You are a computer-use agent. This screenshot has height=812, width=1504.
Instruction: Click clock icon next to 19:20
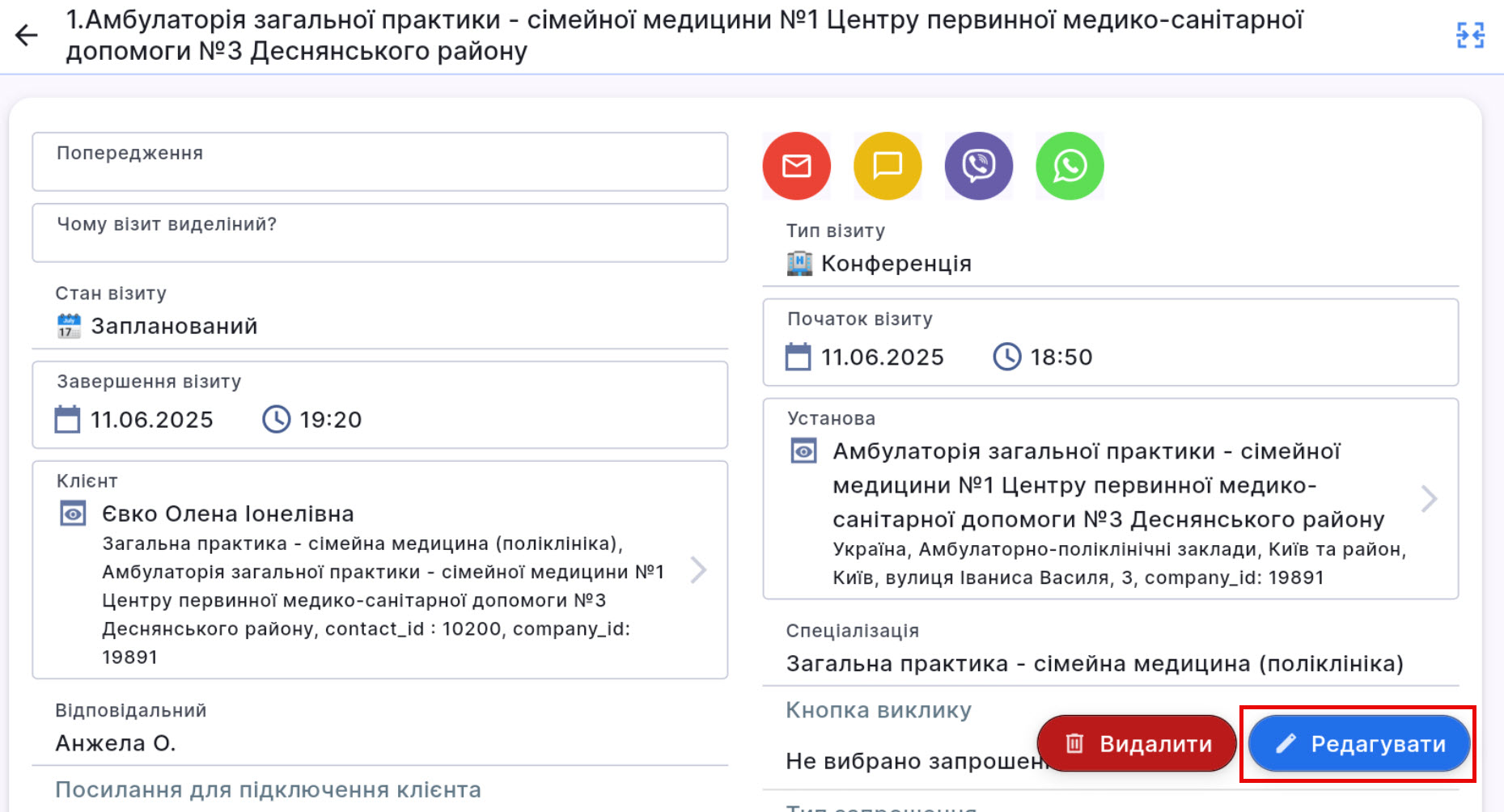click(x=276, y=420)
